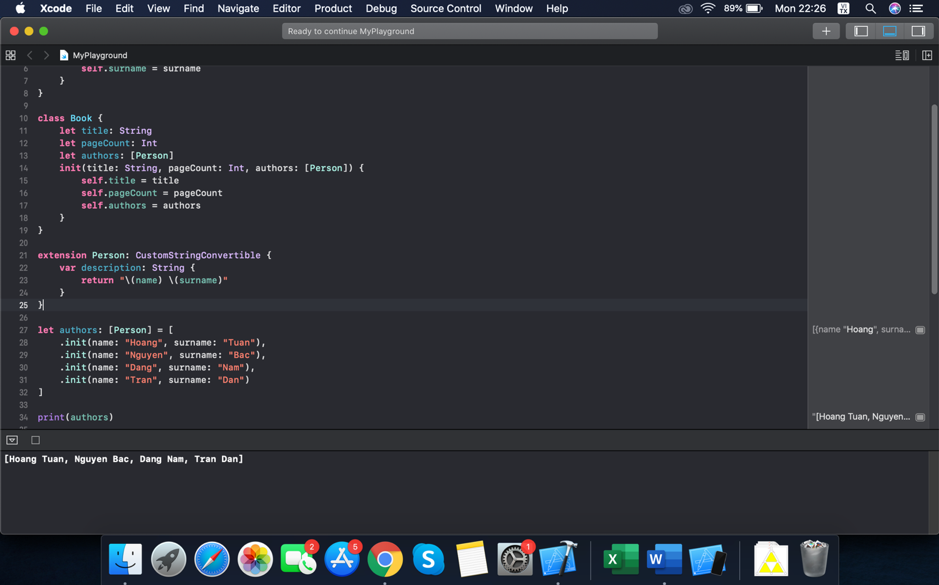Launch Google Chrome from the Dock

tap(385, 559)
